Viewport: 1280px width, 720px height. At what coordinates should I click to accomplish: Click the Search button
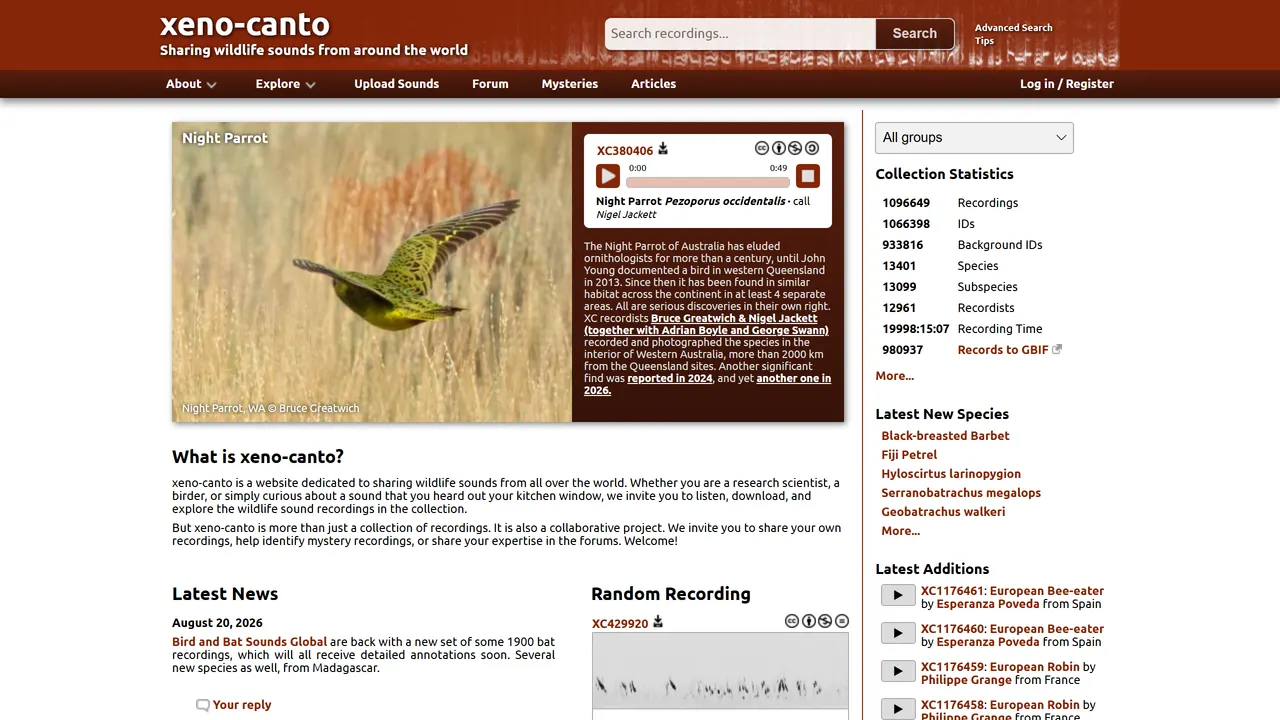915,33
